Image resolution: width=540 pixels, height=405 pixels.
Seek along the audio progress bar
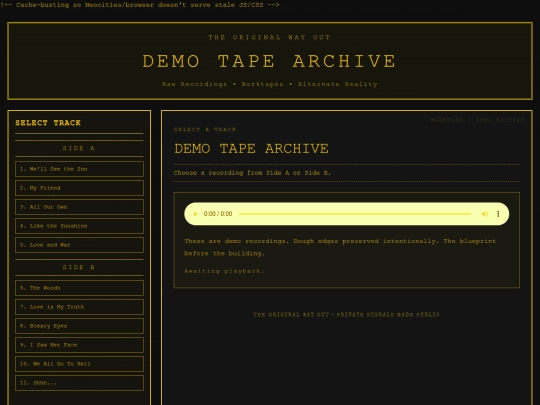tap(355, 214)
